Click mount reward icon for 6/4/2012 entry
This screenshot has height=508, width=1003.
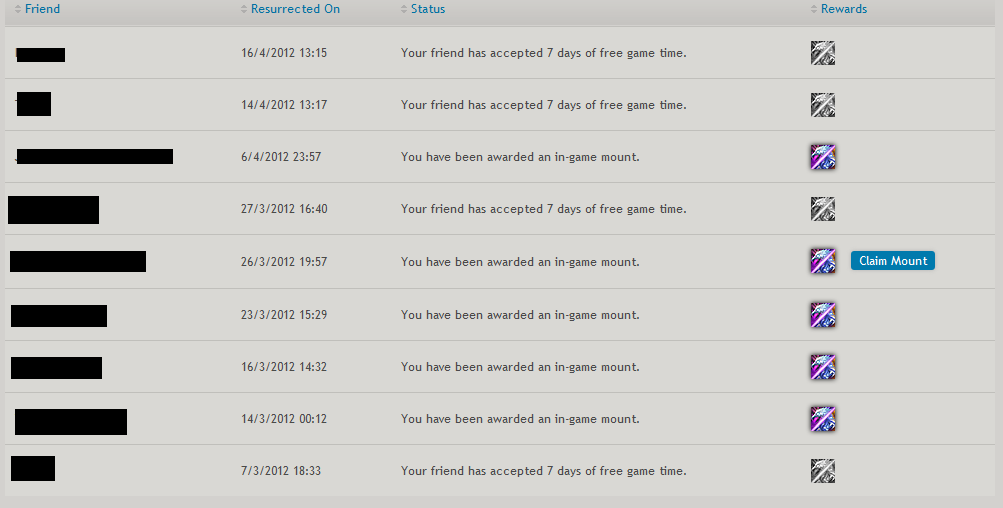click(823, 157)
